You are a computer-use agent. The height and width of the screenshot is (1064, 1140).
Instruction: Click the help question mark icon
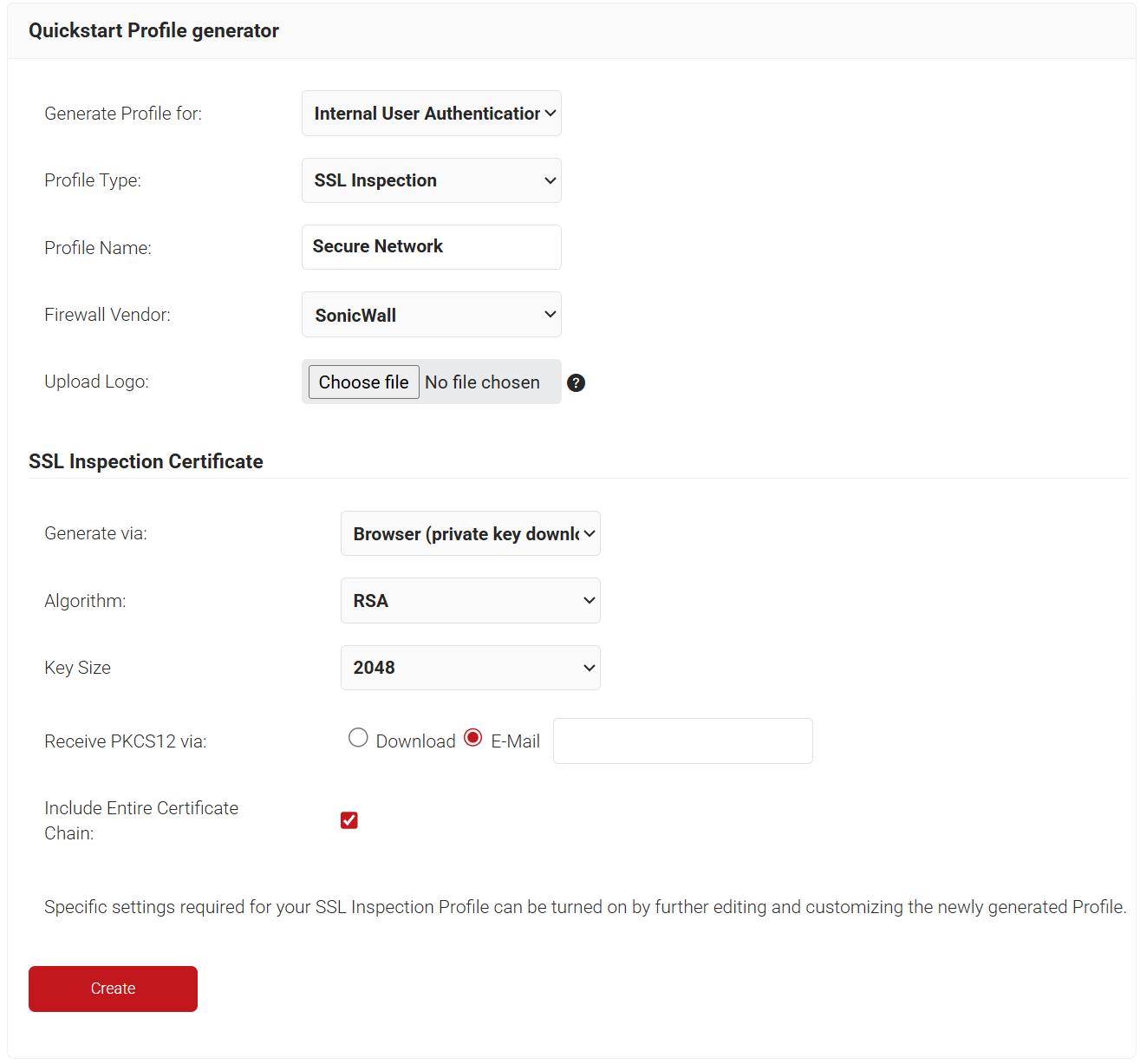(x=576, y=382)
